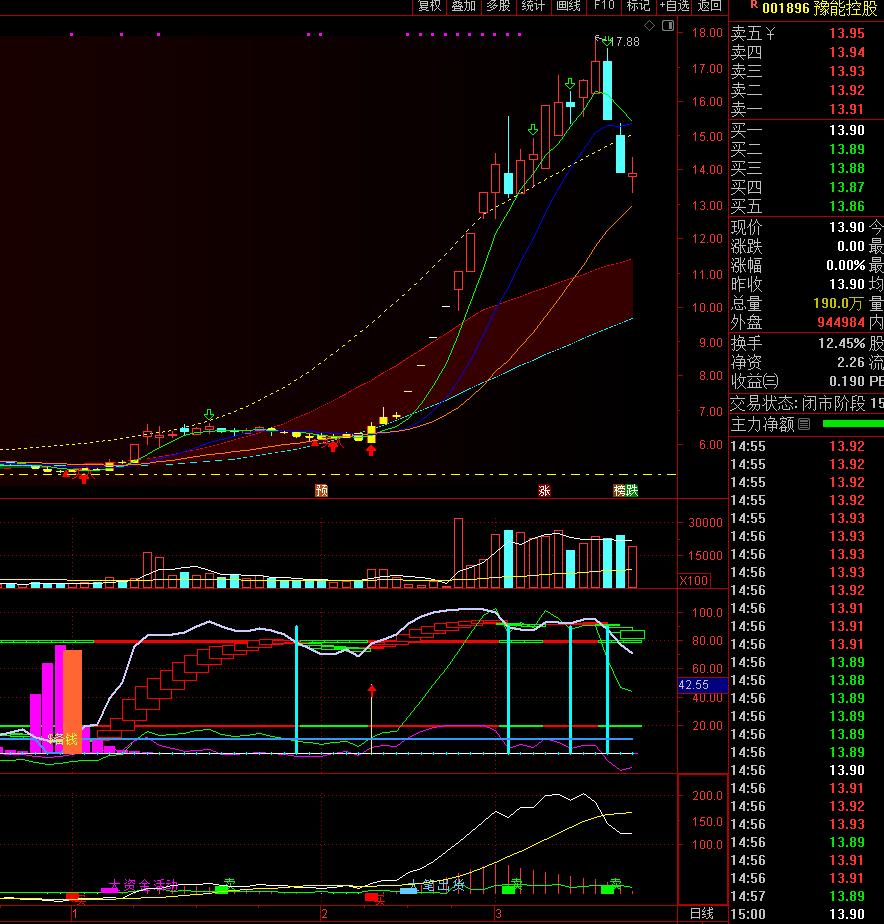Select the 15:00 13.90 tick row
This screenshot has height=924, width=884.
click(x=798, y=914)
